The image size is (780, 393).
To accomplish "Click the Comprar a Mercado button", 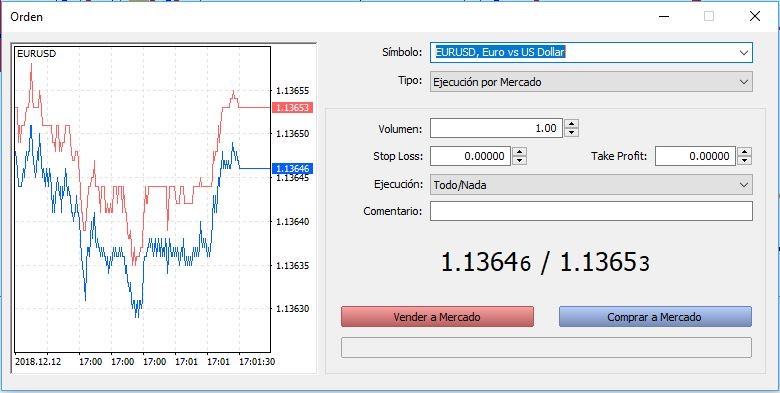I will (x=655, y=317).
